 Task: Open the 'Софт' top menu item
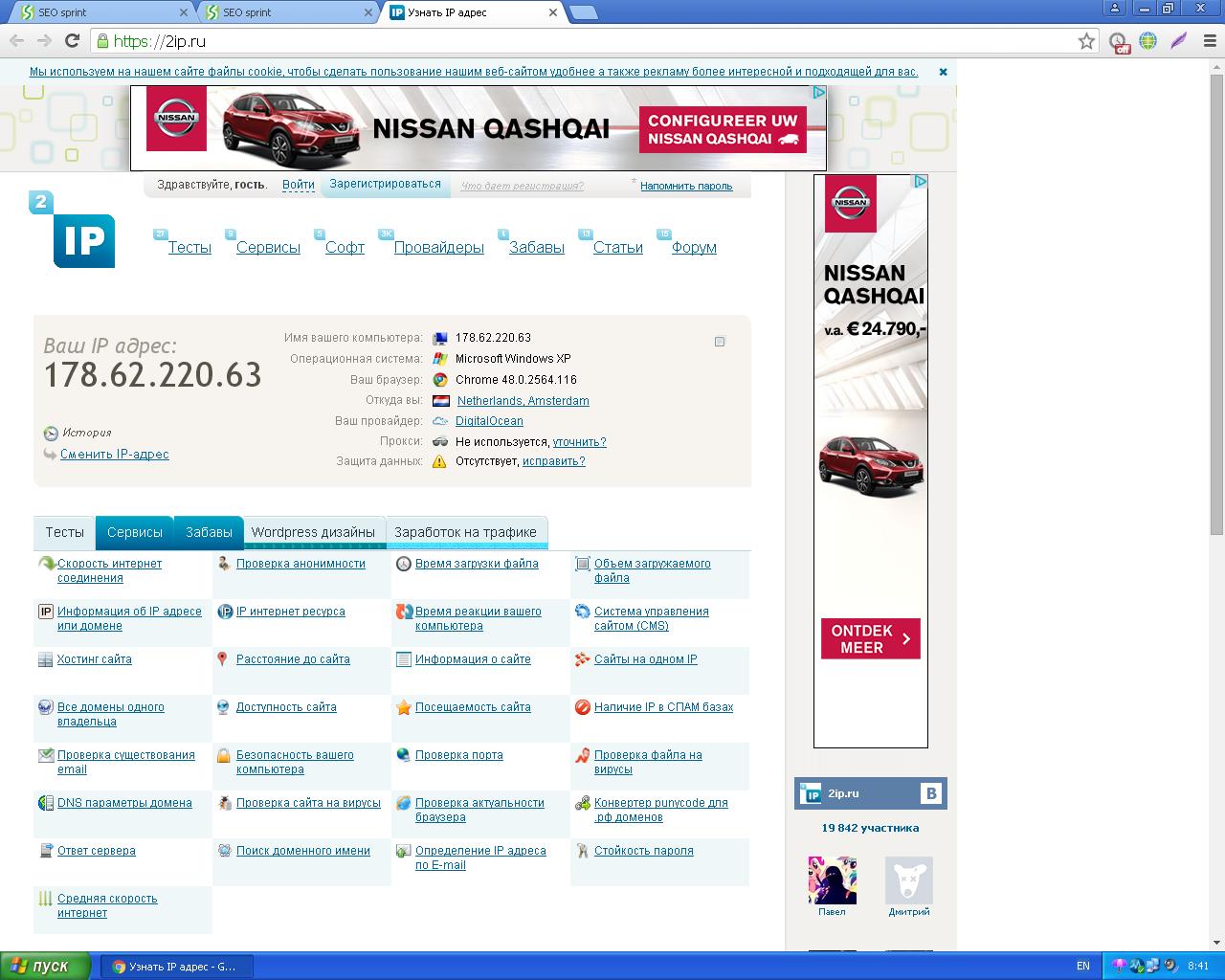click(x=345, y=247)
